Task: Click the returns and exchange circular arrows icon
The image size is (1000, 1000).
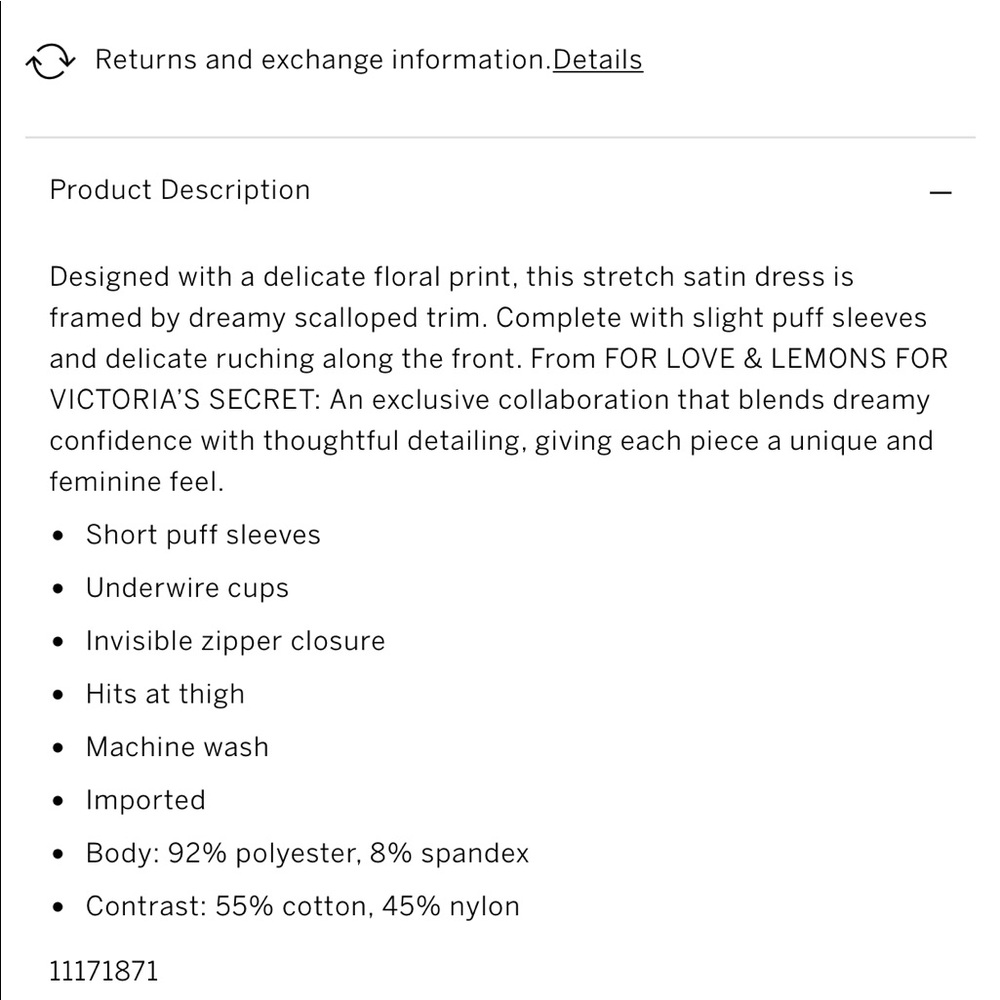Action: coord(50,61)
